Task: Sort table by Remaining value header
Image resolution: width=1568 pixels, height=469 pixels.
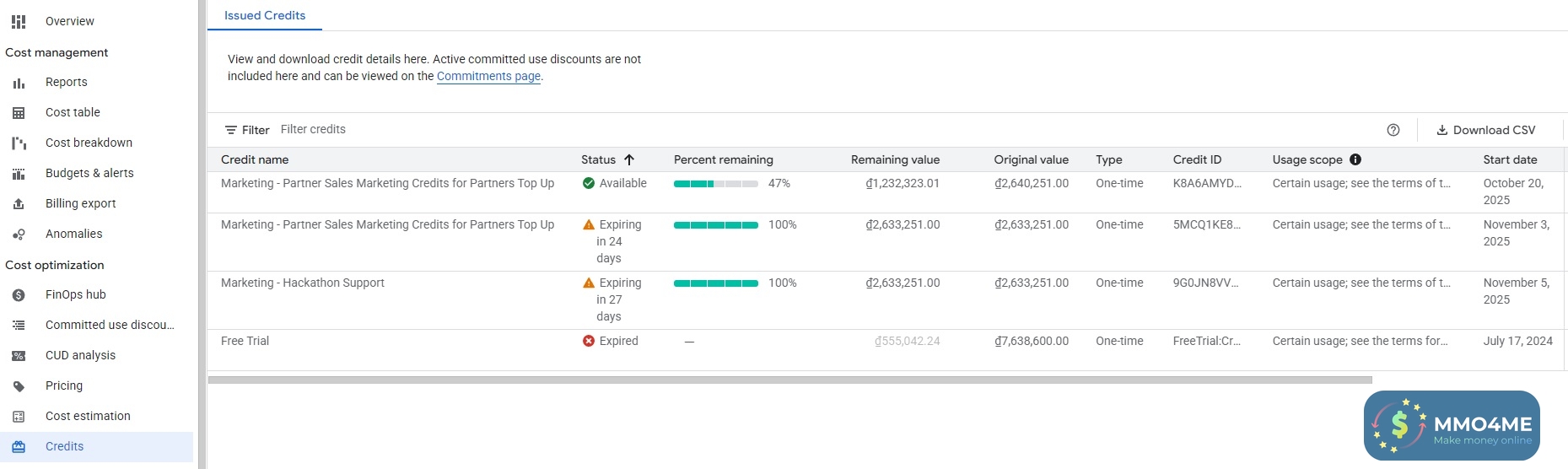Action: (895, 159)
